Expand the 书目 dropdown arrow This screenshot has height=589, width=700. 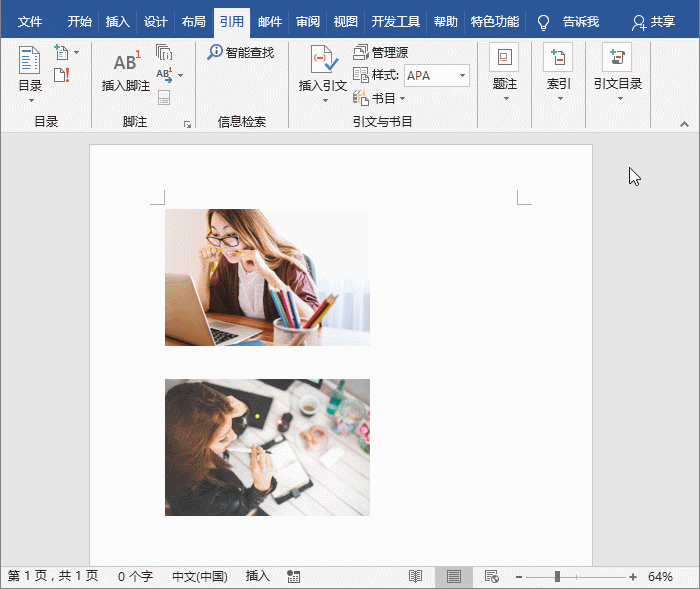(402, 98)
